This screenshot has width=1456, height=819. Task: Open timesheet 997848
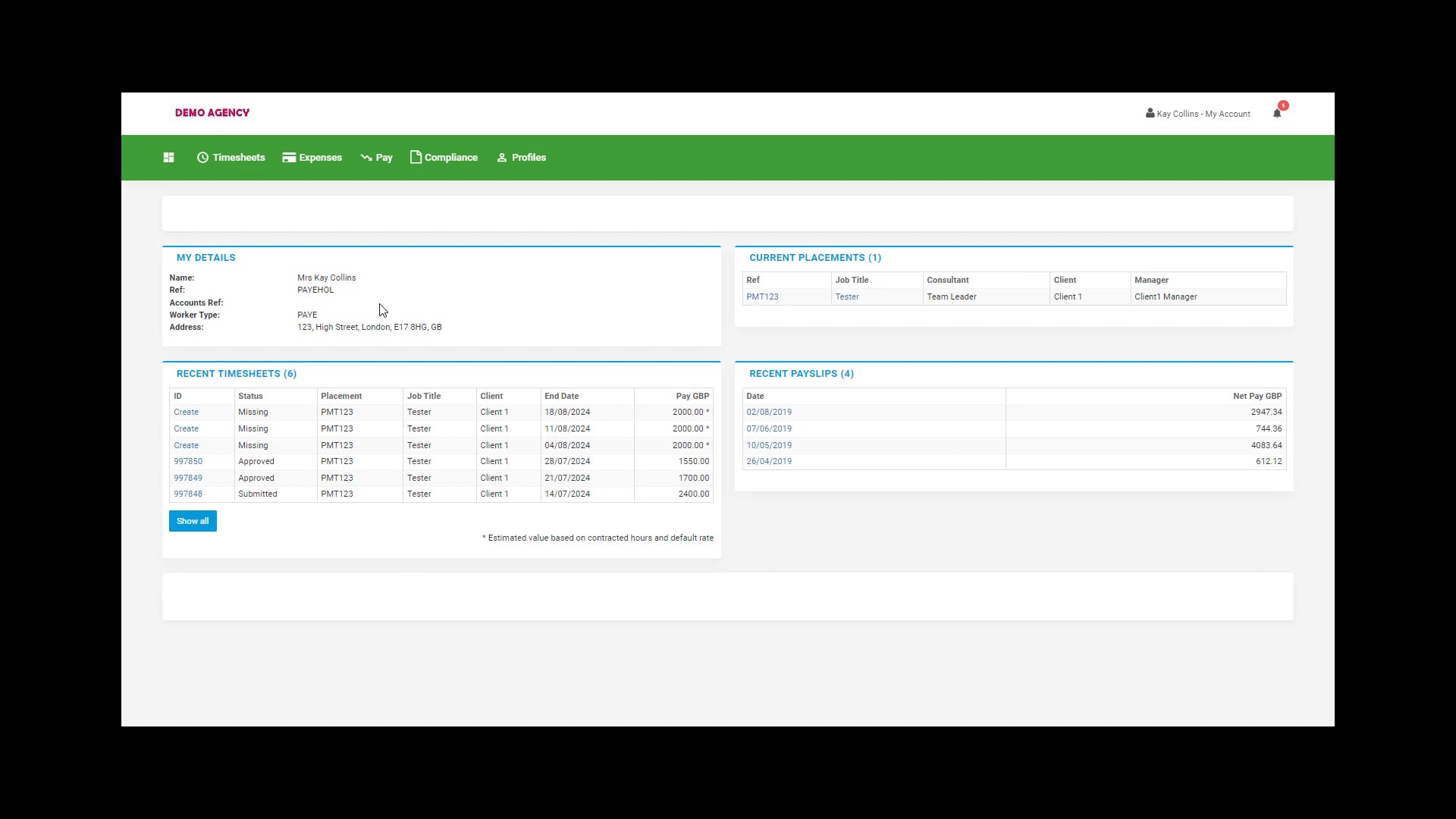pyautogui.click(x=187, y=494)
